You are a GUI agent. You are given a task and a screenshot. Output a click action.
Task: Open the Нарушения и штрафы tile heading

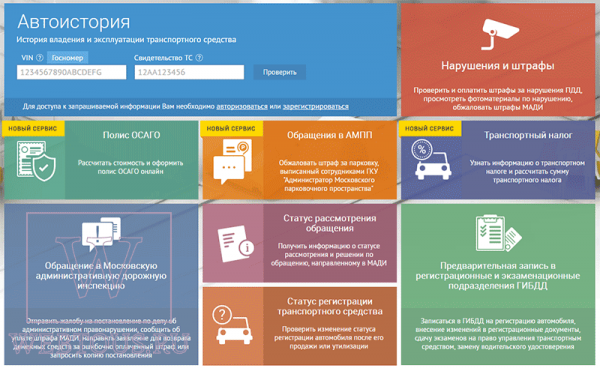pos(497,66)
